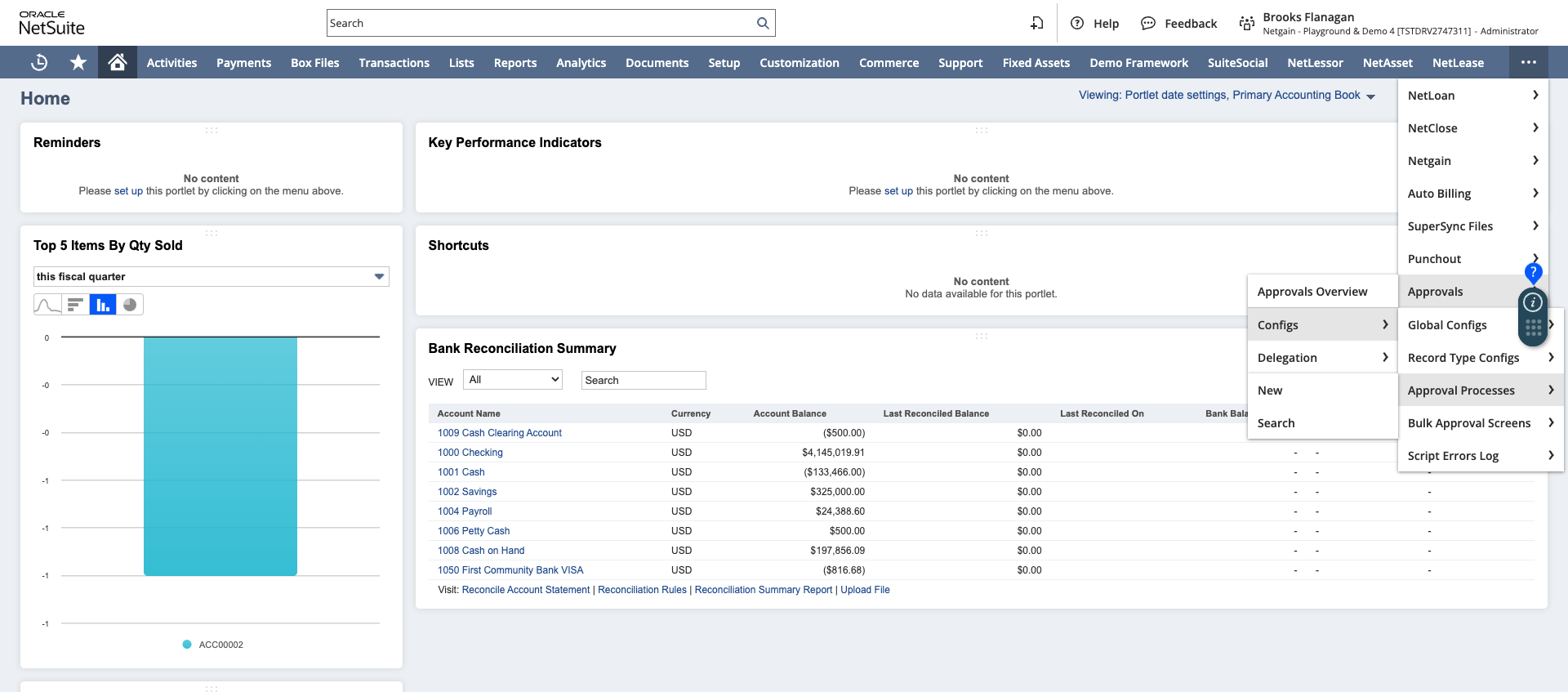The height and width of the screenshot is (692, 1568).
Task: Click the Create New page icon
Action: pyautogui.click(x=1036, y=23)
